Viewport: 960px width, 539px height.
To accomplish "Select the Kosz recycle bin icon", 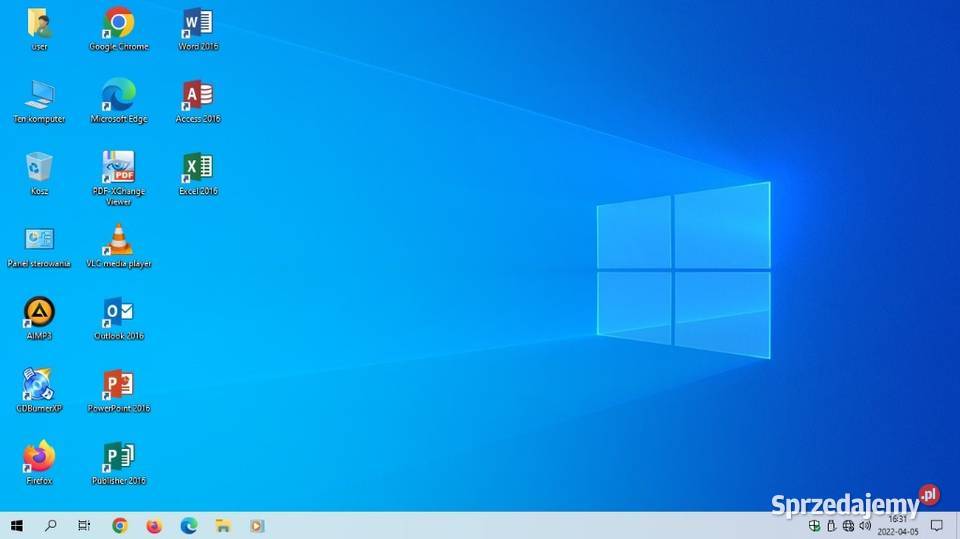I will 39,173.
